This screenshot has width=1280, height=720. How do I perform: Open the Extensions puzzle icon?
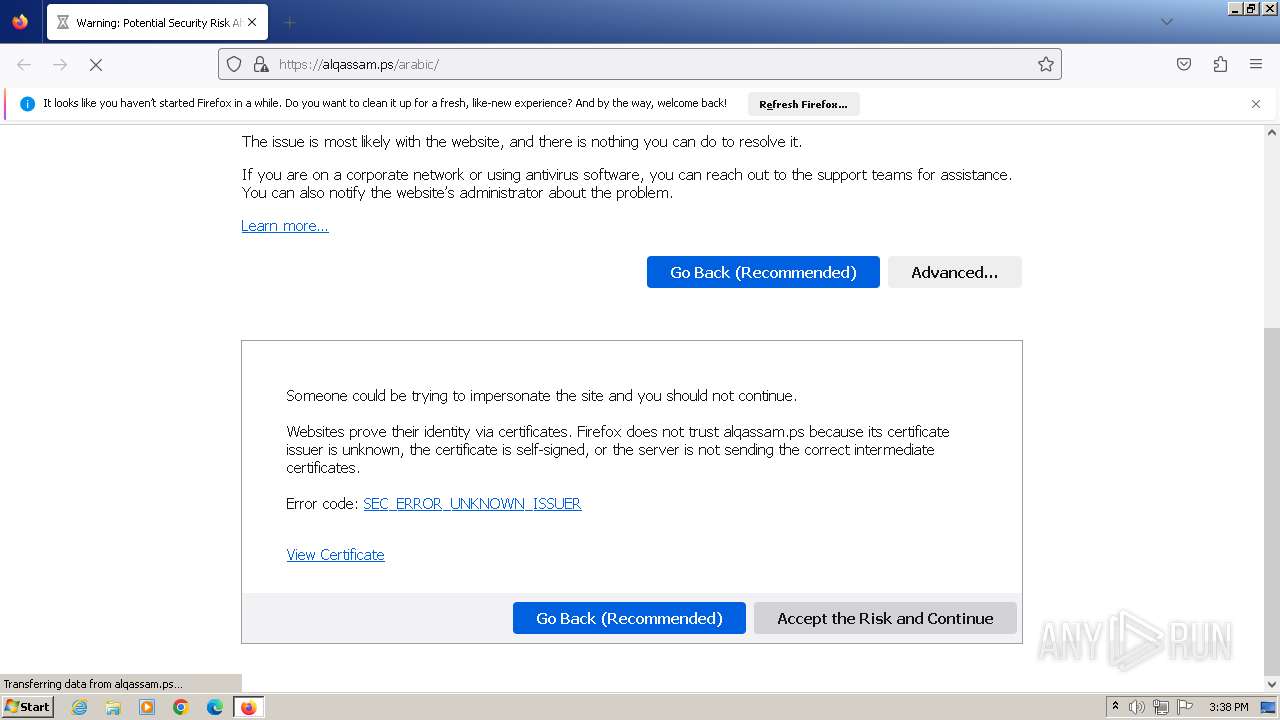click(1220, 64)
